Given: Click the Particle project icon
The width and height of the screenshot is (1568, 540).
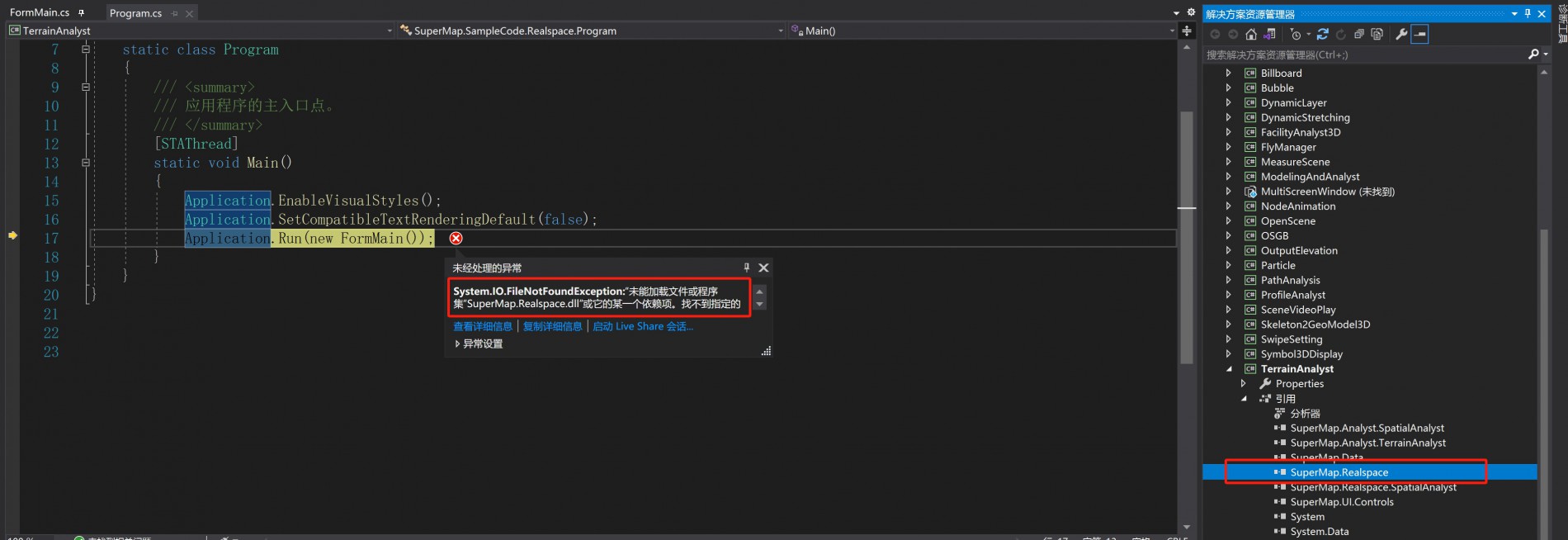Looking at the screenshot, I should pos(1250,265).
